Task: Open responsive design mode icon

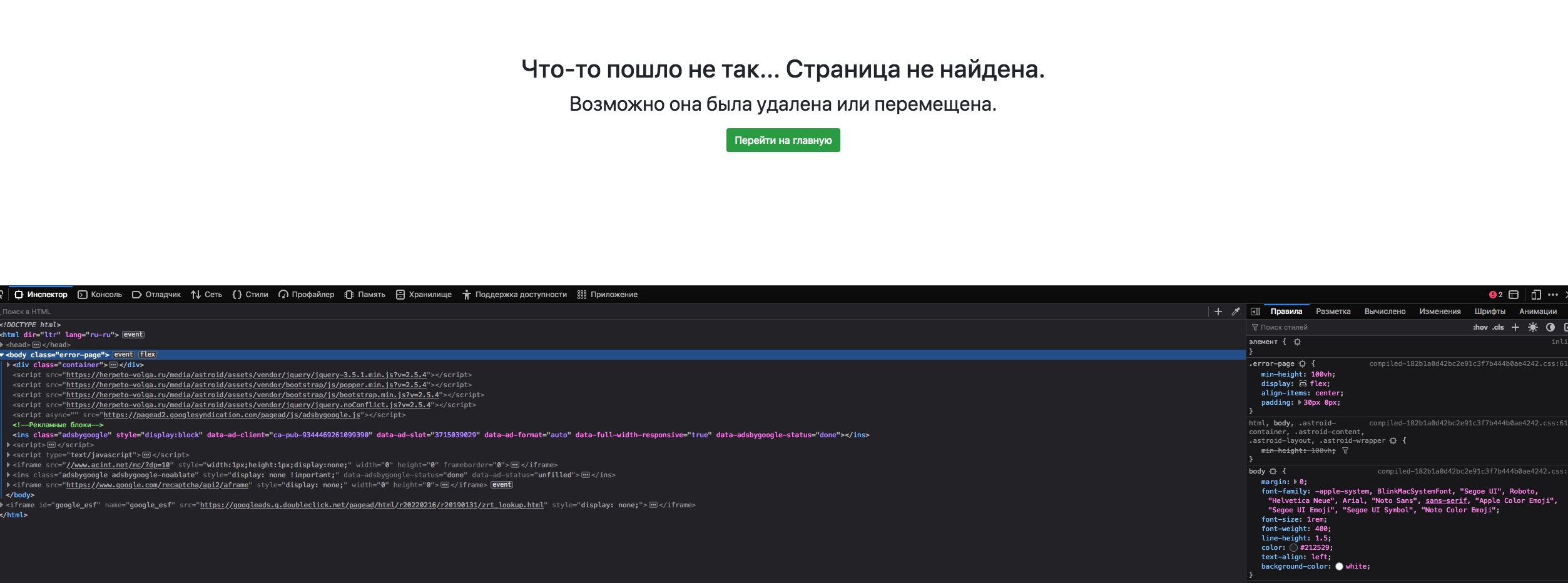Action: (1535, 295)
